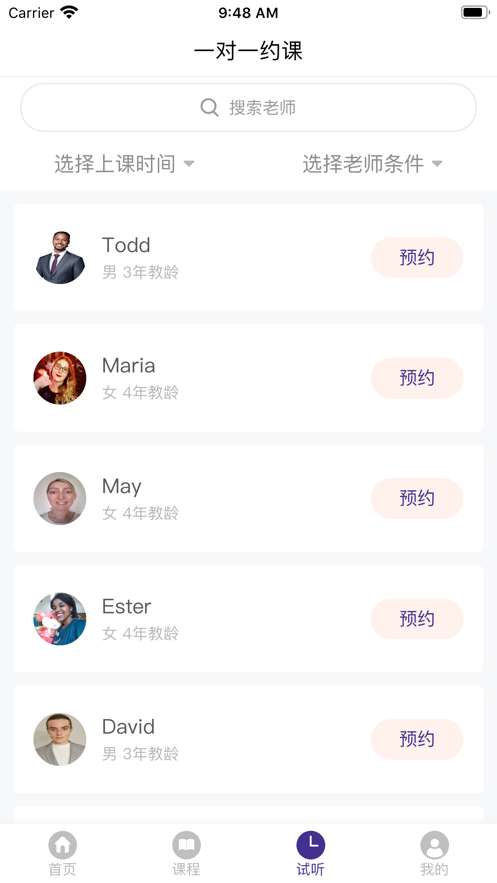Open the 首页 home tab icon

click(62, 845)
